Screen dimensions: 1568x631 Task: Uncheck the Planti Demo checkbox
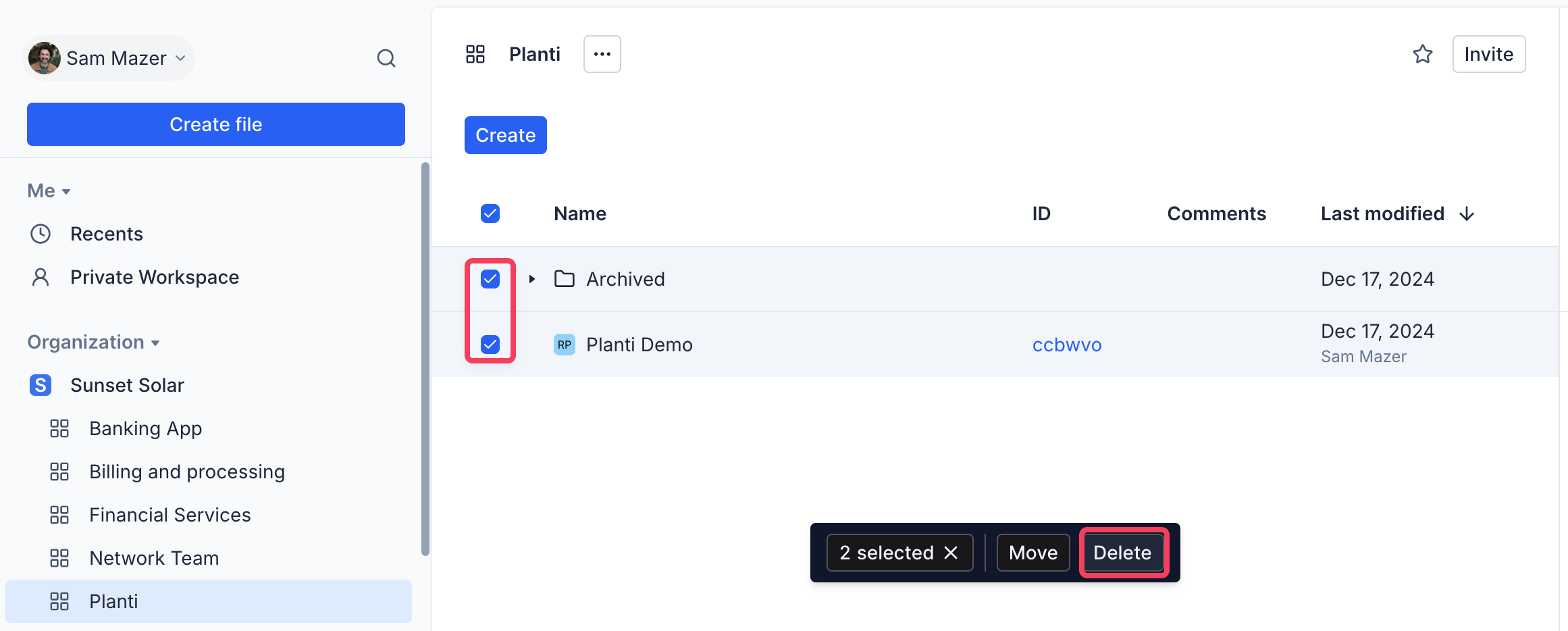(490, 345)
